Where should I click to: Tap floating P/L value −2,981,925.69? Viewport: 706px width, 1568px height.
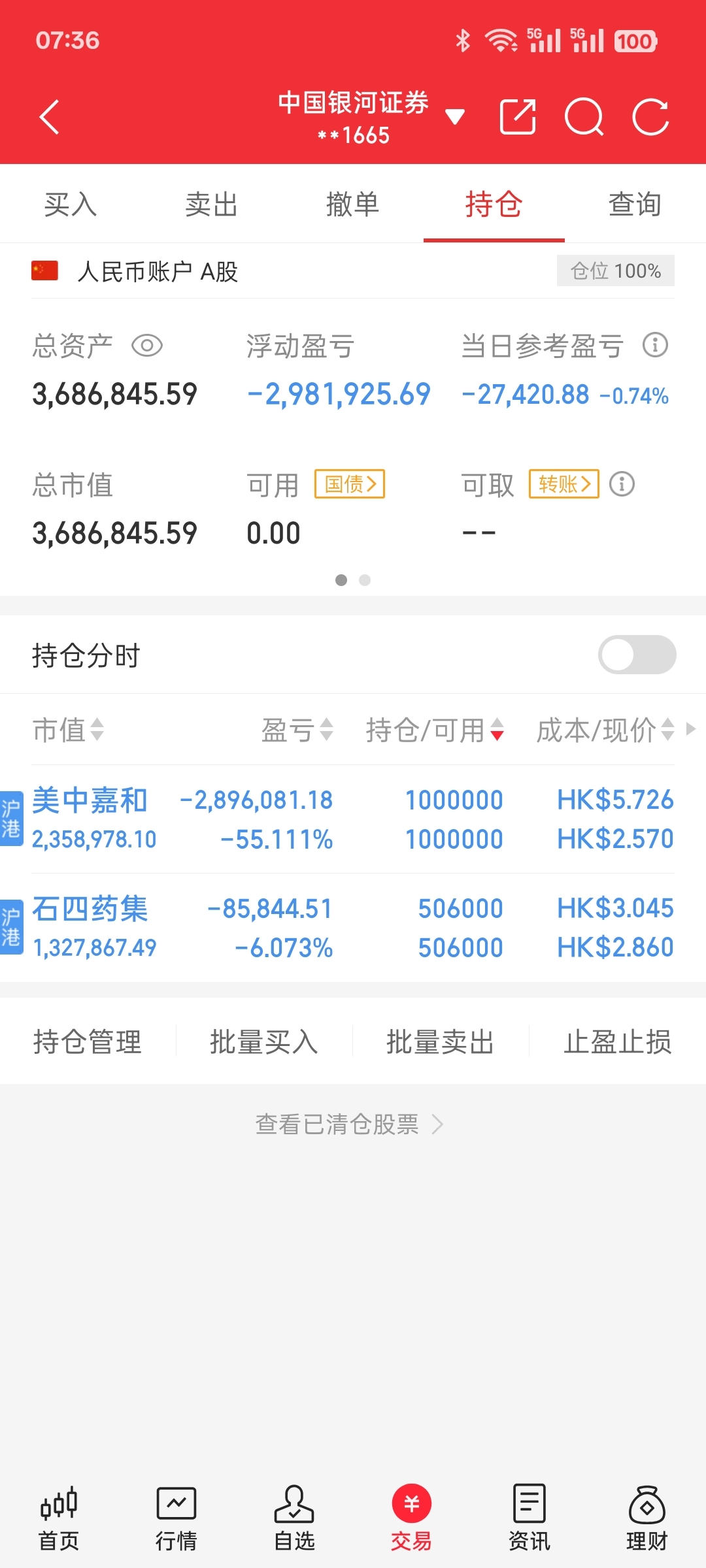pos(339,394)
